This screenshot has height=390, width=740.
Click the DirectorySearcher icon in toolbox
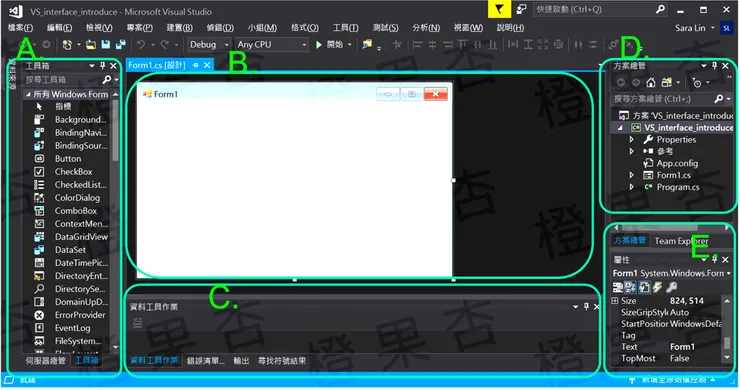pos(39,288)
